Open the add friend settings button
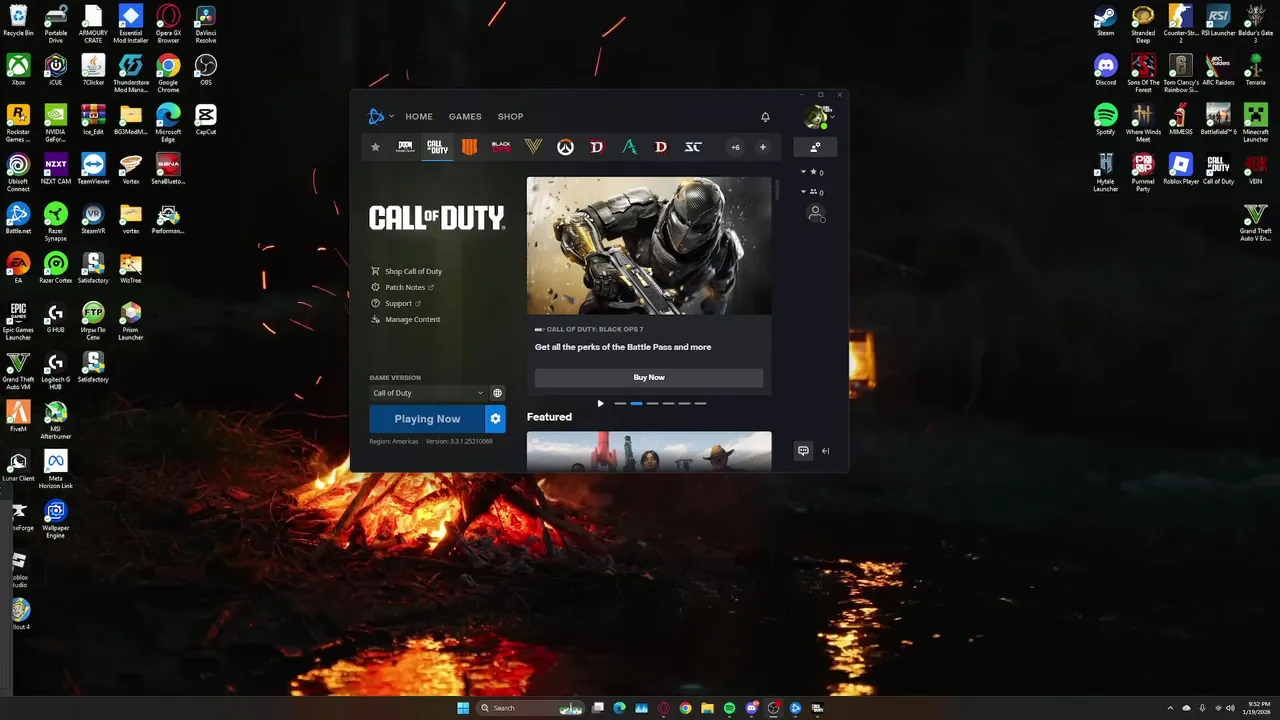The width and height of the screenshot is (1280, 720). pos(815,147)
